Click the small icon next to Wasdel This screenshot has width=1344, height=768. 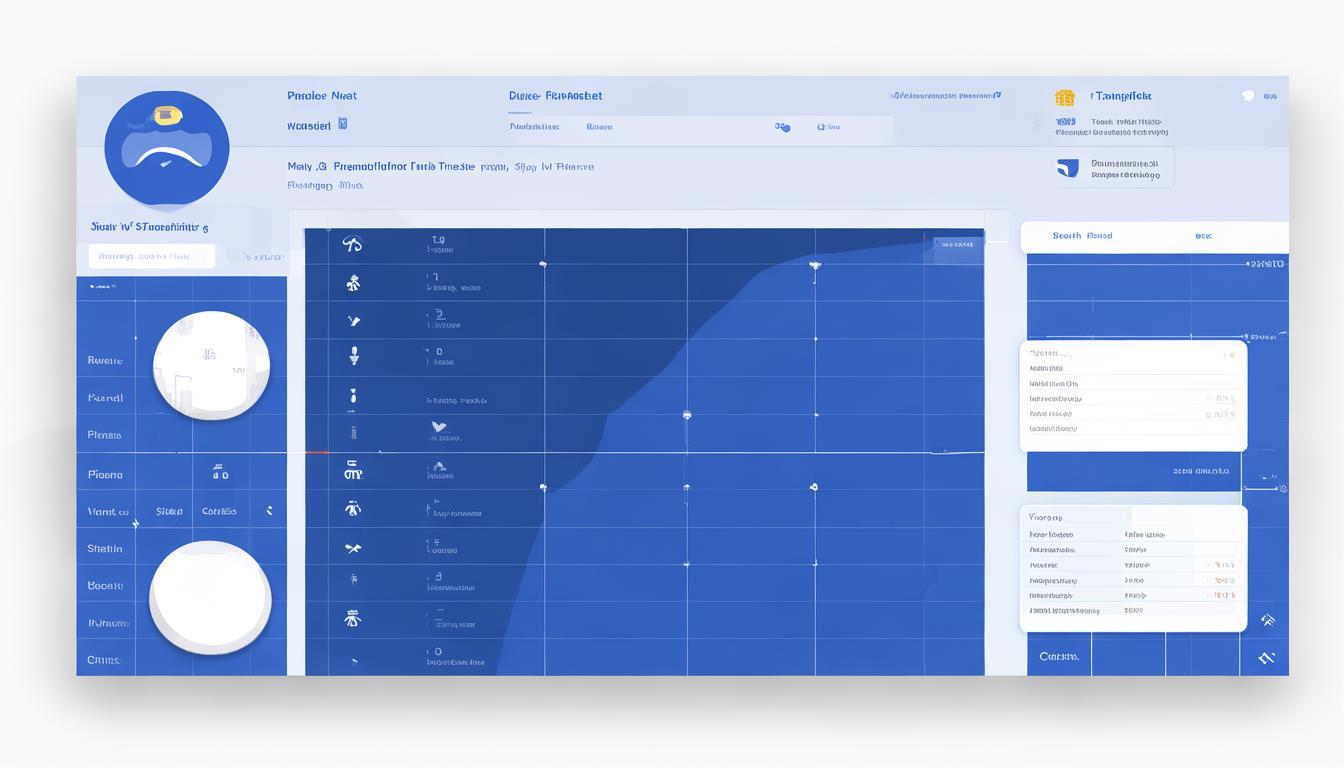tap(342, 125)
